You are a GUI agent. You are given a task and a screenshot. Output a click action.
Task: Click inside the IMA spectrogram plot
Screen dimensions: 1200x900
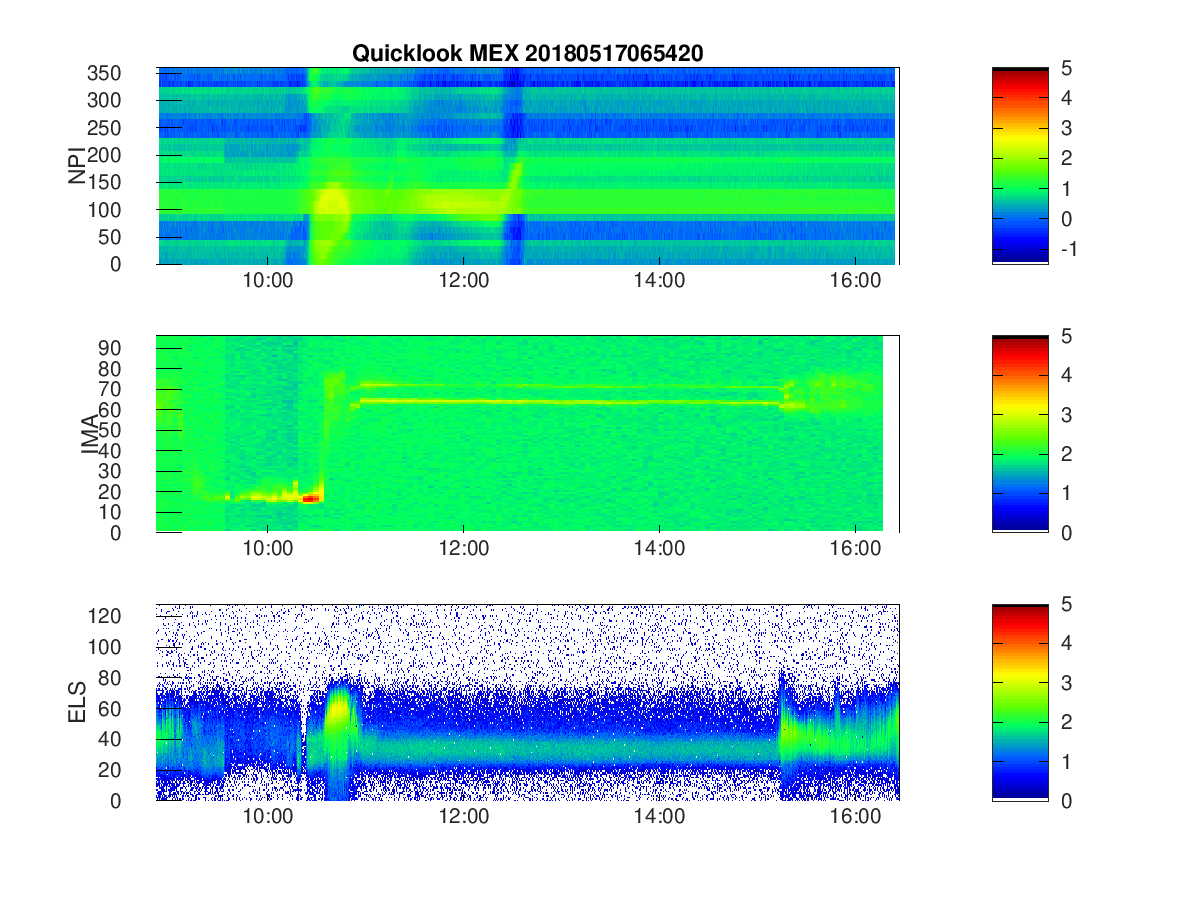(x=527, y=434)
